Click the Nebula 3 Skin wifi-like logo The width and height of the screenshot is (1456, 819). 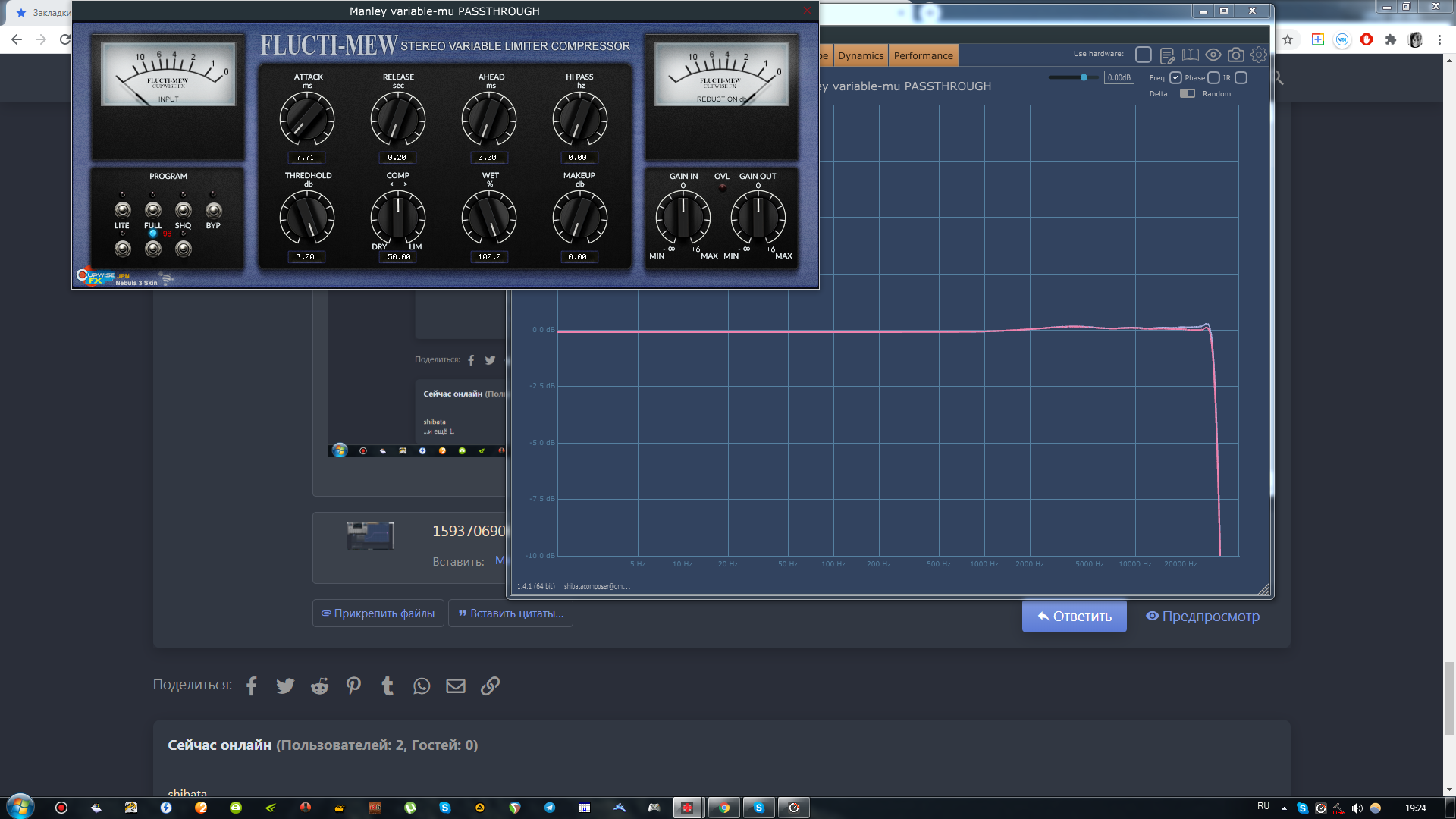[x=168, y=278]
